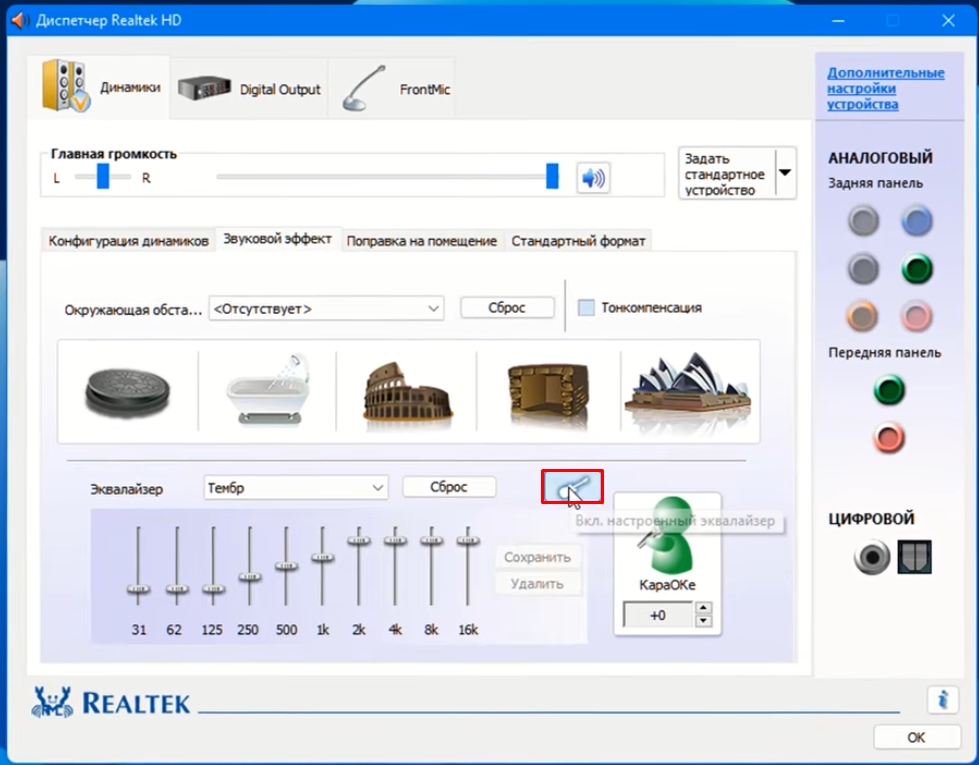Click the square optical connector under ЦИФРОВОЙ
The width and height of the screenshot is (979, 765).
tap(915, 556)
